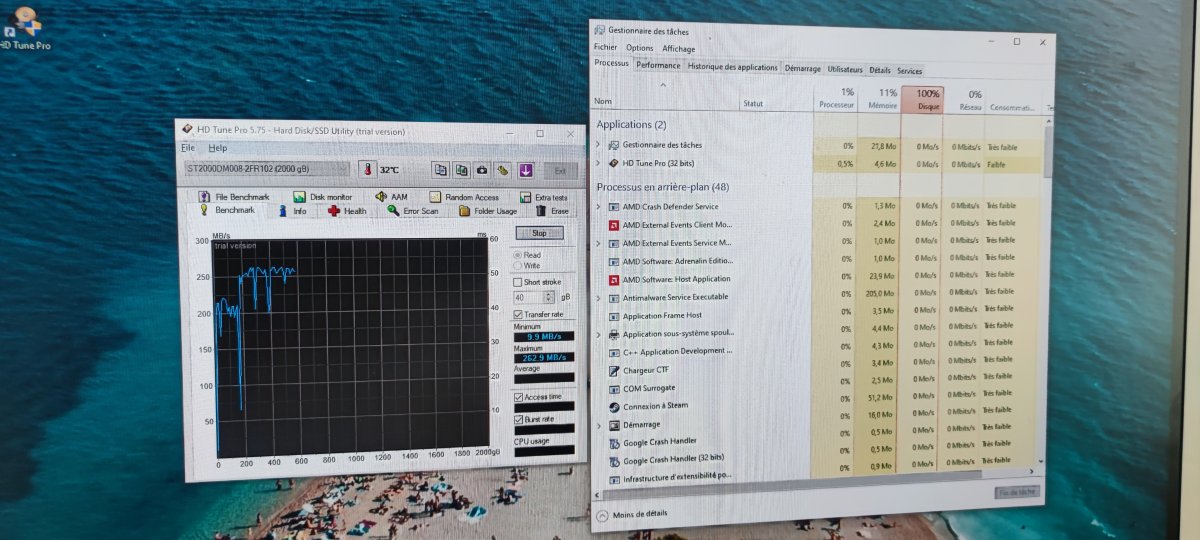Click the Task Manager title bar icon

coord(600,32)
